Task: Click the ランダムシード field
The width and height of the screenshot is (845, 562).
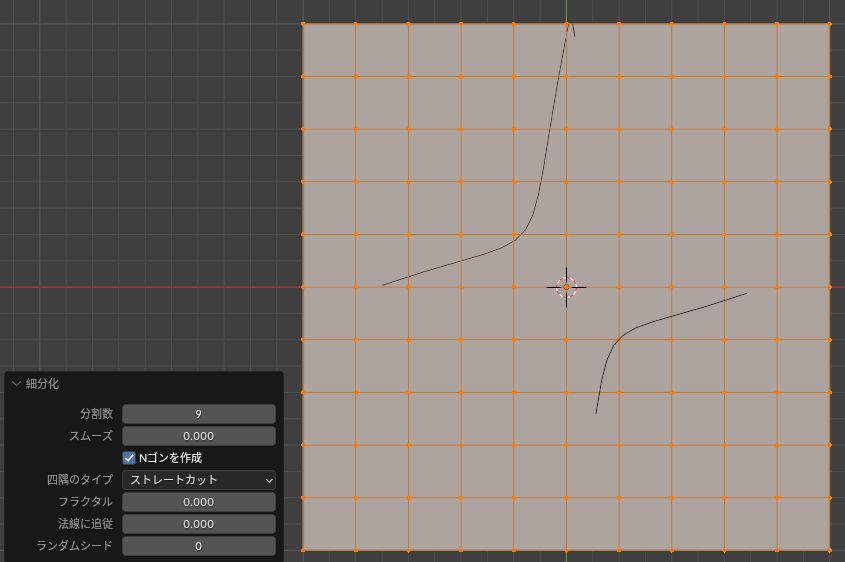Action: (199, 546)
